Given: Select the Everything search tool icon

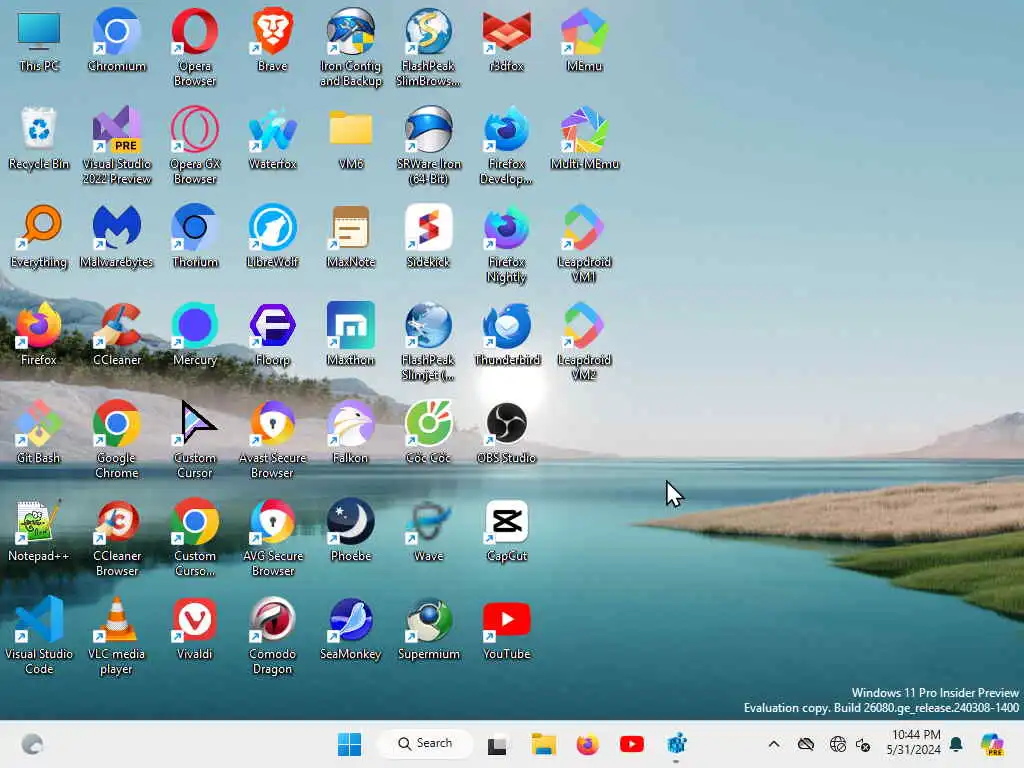Looking at the screenshot, I should 39,236.
